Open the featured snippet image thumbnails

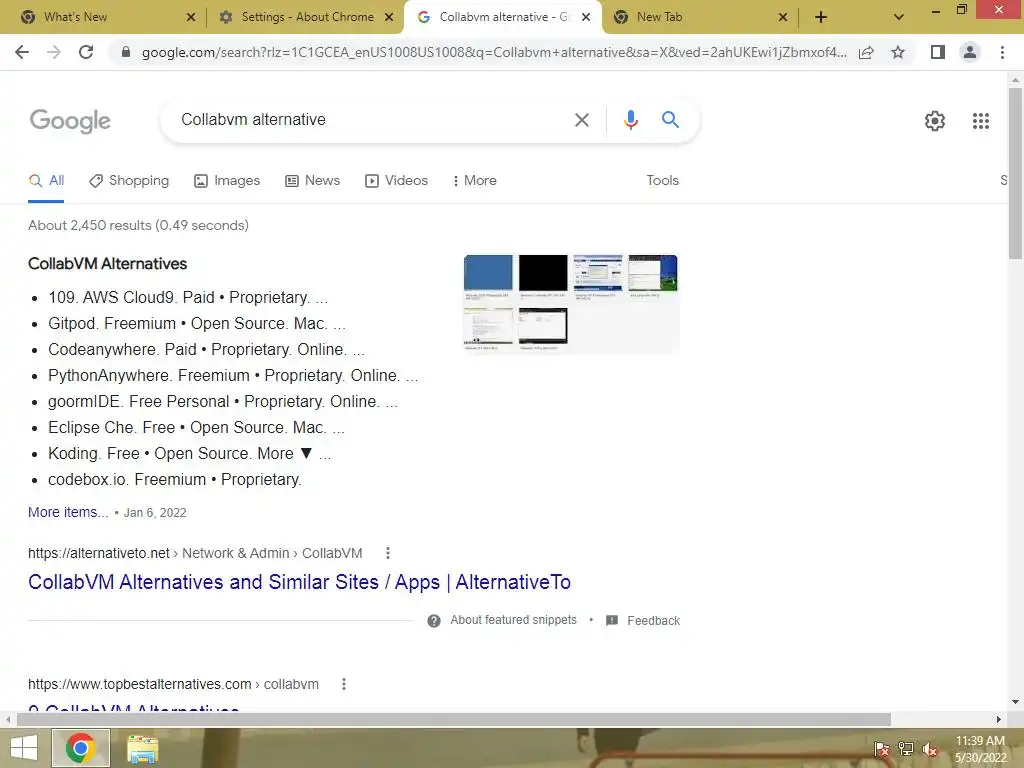point(571,303)
